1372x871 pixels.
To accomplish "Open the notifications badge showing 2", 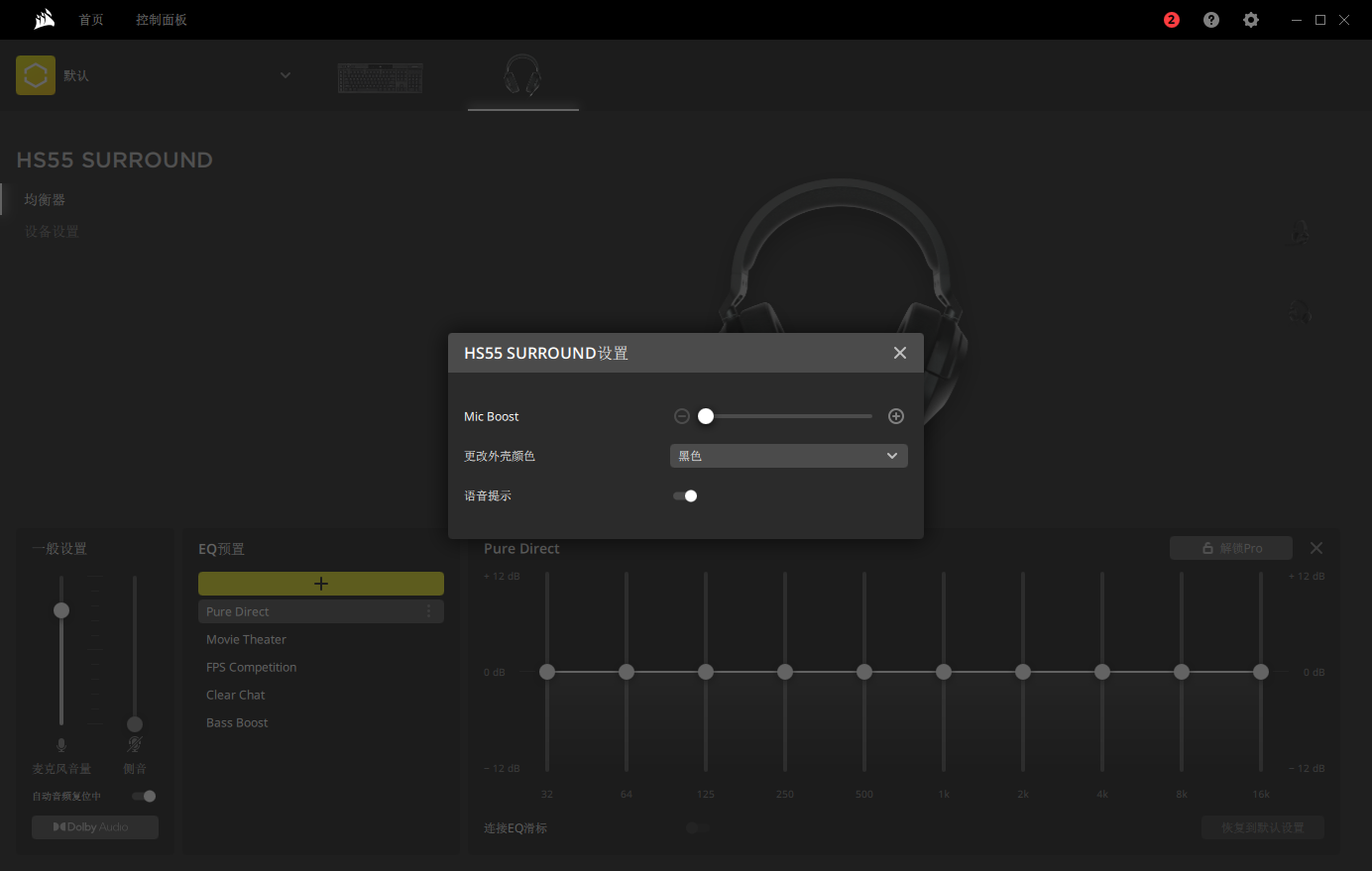I will (1172, 20).
